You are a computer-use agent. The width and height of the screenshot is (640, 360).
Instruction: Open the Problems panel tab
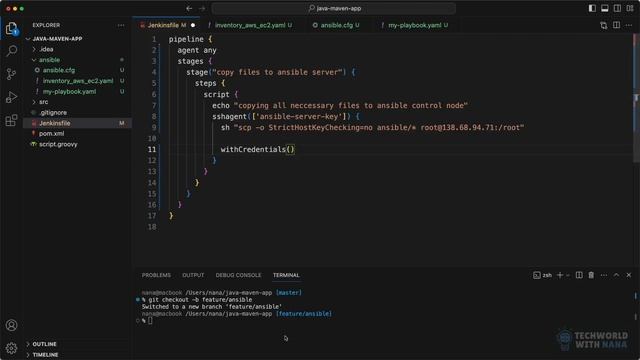pos(156,275)
